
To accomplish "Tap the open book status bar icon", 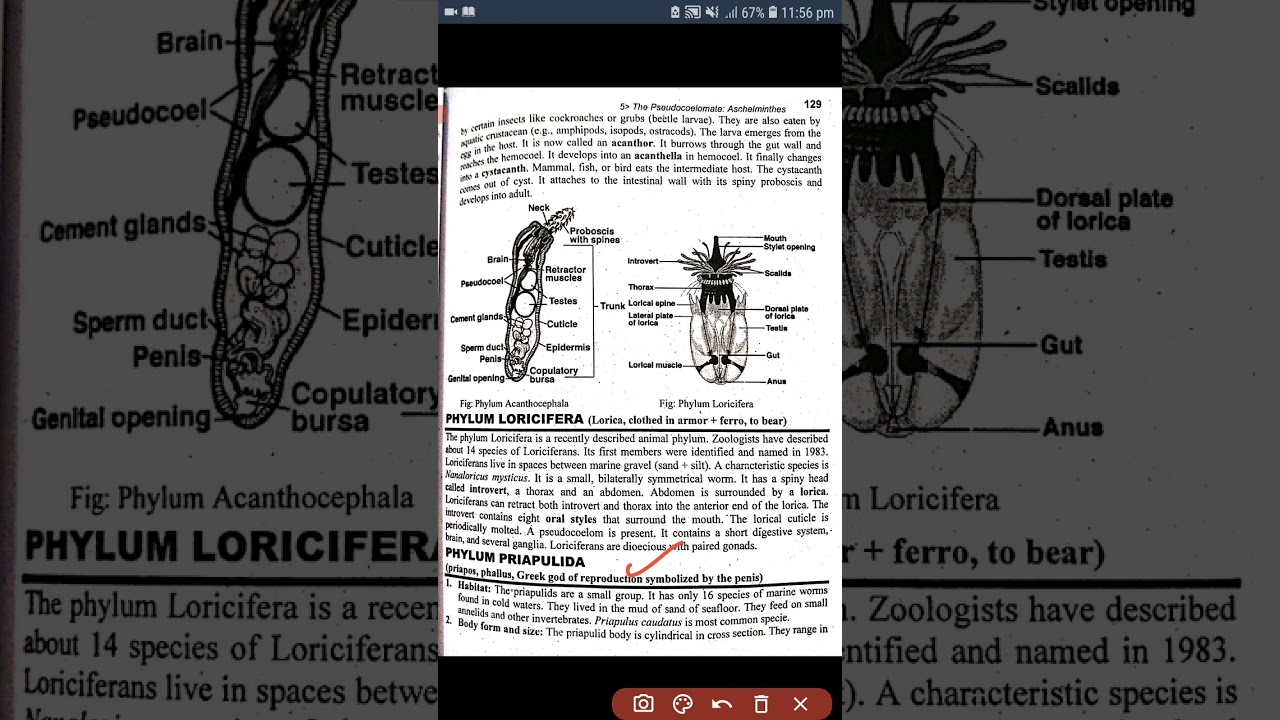I will [x=468, y=12].
